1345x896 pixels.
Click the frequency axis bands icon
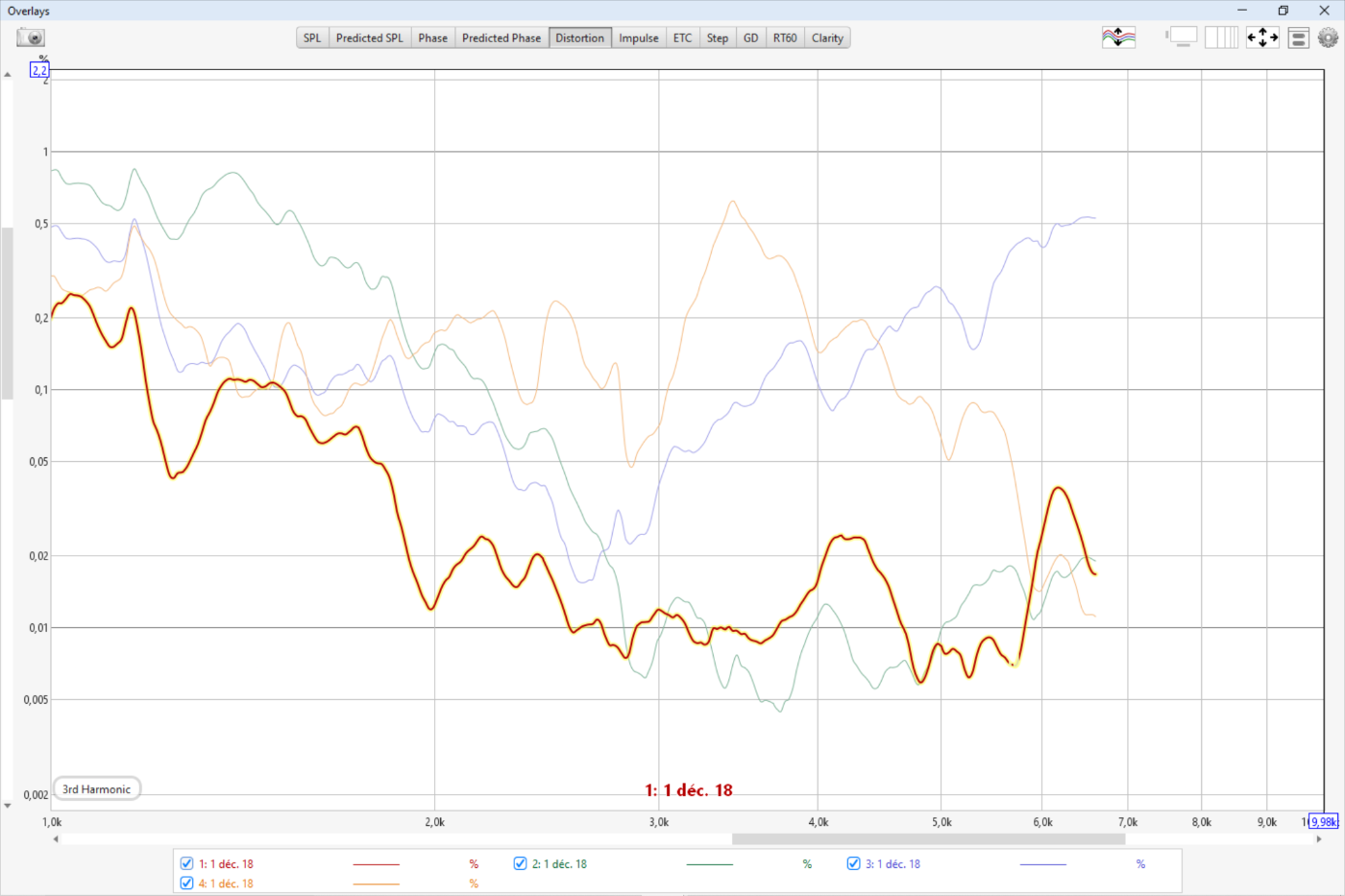coord(1221,37)
